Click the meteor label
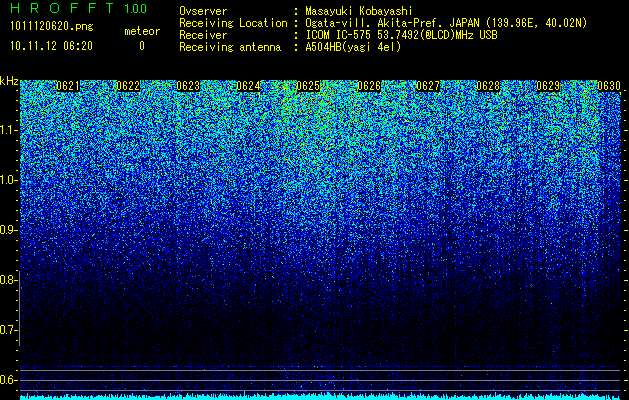This screenshot has width=629, height=400. point(142,31)
